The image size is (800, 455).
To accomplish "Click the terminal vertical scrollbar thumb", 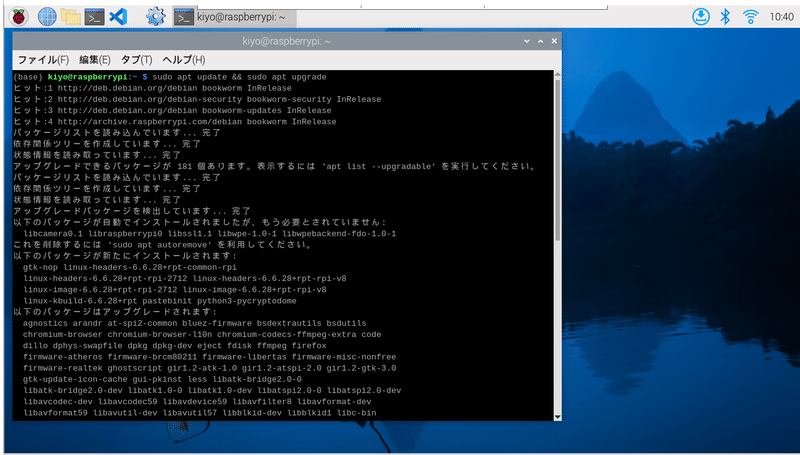I will 557,159.
